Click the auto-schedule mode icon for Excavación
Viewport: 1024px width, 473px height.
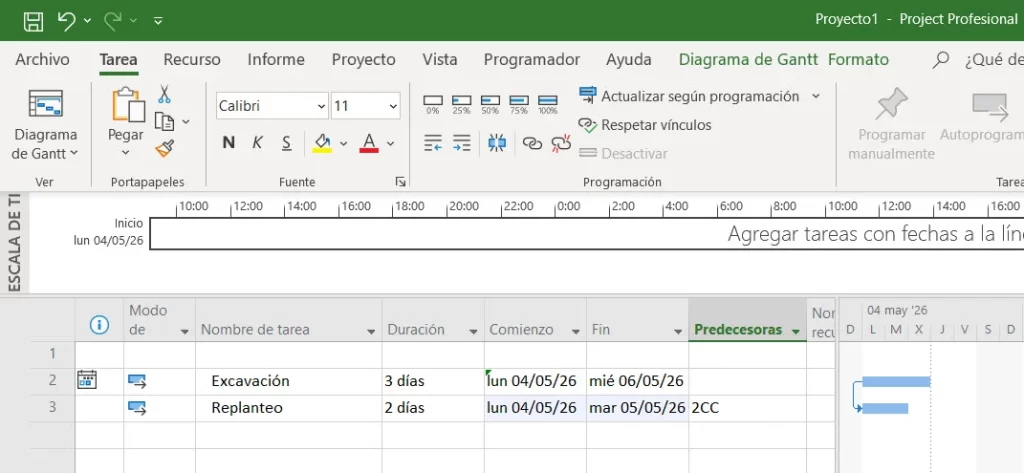pyautogui.click(x=137, y=381)
